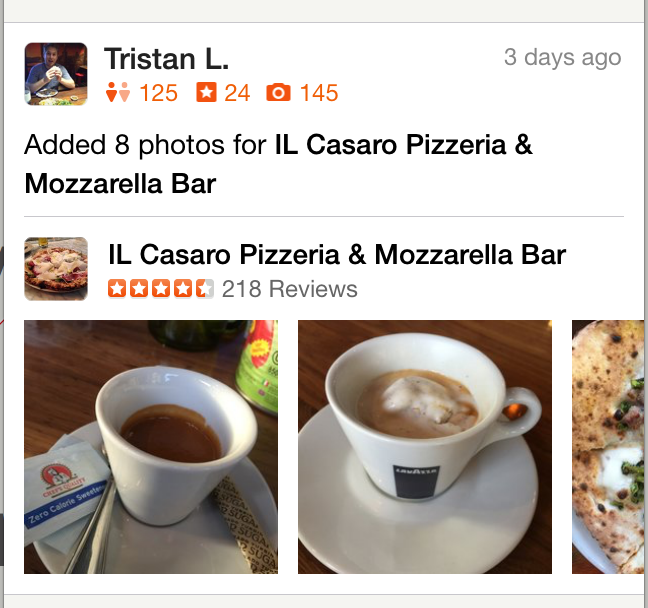Click the first orange star in rating
The image size is (648, 608).
pos(117,288)
